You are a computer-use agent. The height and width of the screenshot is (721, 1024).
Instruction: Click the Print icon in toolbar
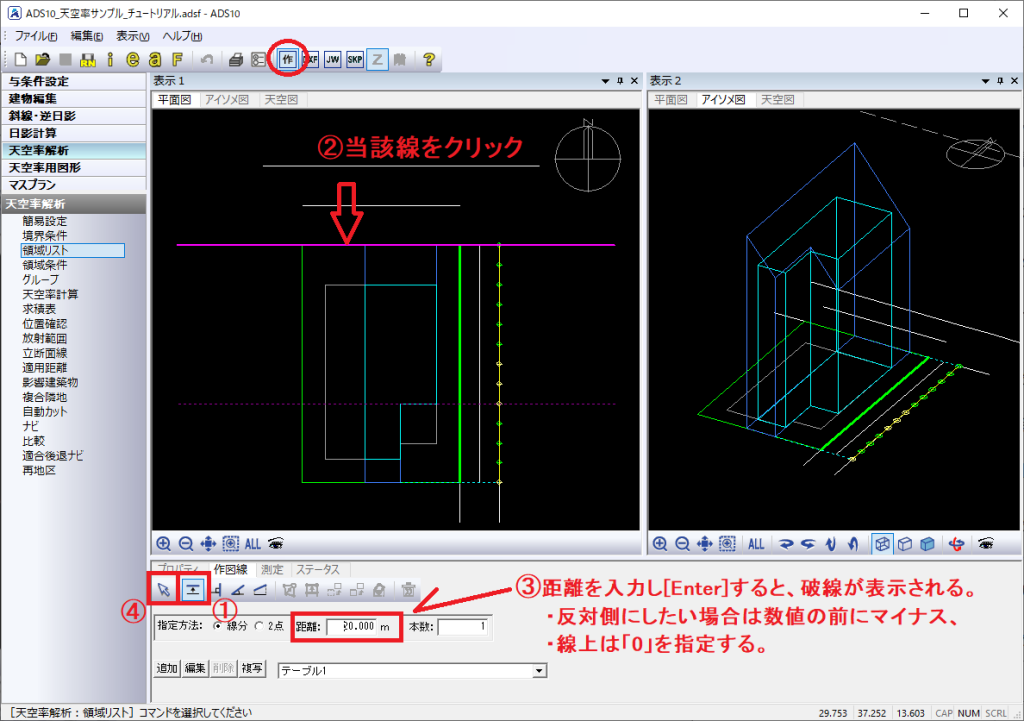[x=236, y=60]
